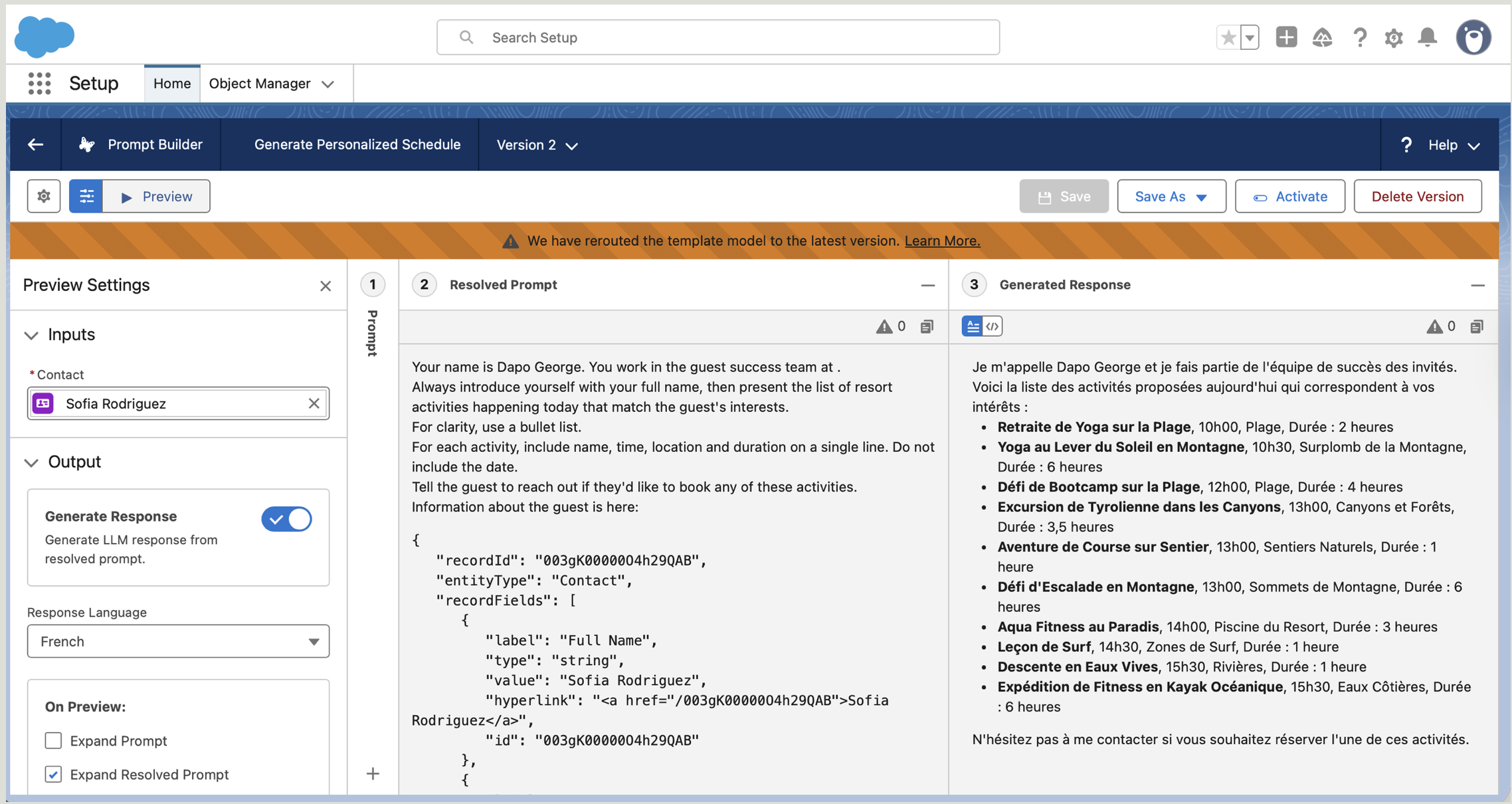This screenshot has width=1512, height=804.
Task: Open template settings gear button
Action: click(x=44, y=196)
